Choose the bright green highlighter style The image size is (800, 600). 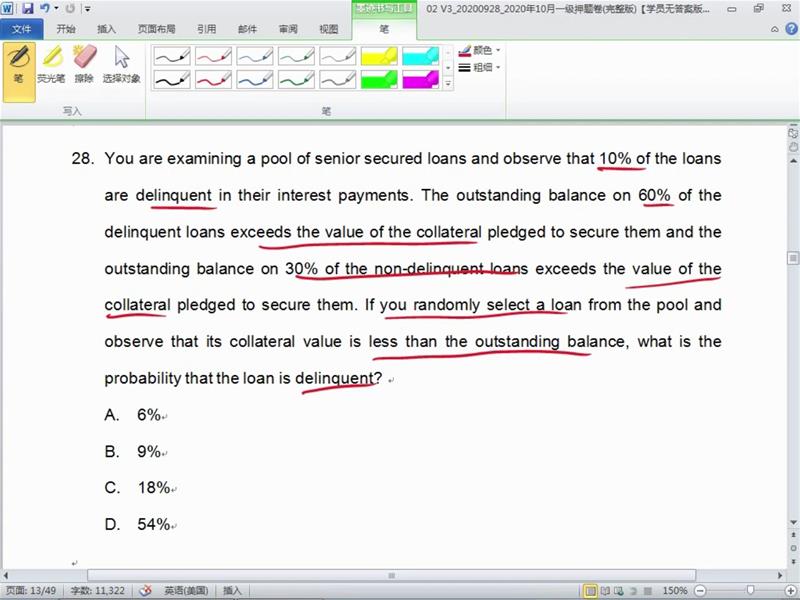(x=379, y=79)
